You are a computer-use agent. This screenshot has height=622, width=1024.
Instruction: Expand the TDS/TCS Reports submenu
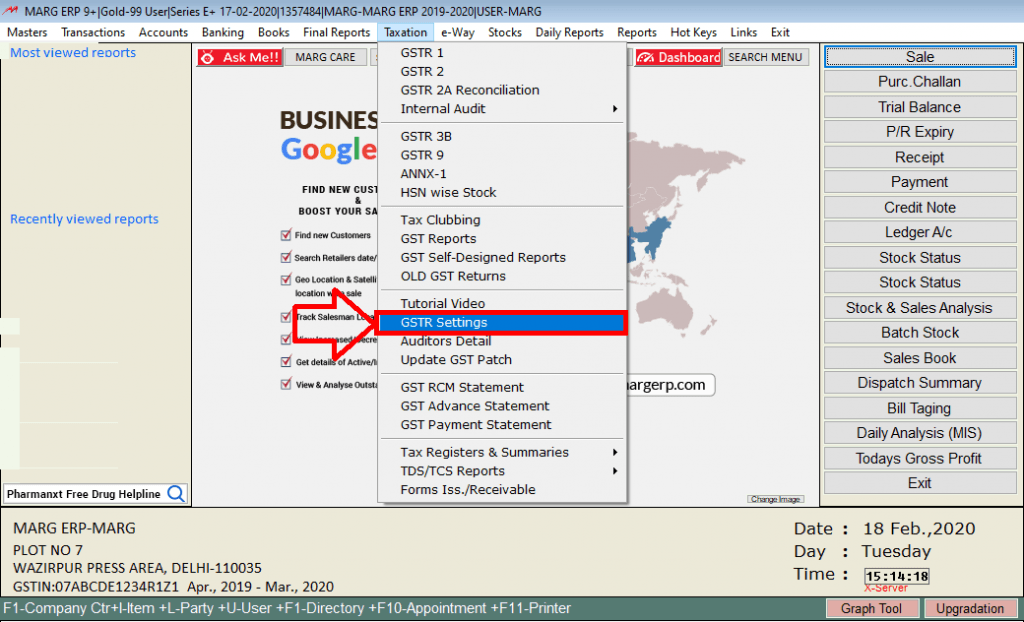click(502, 471)
